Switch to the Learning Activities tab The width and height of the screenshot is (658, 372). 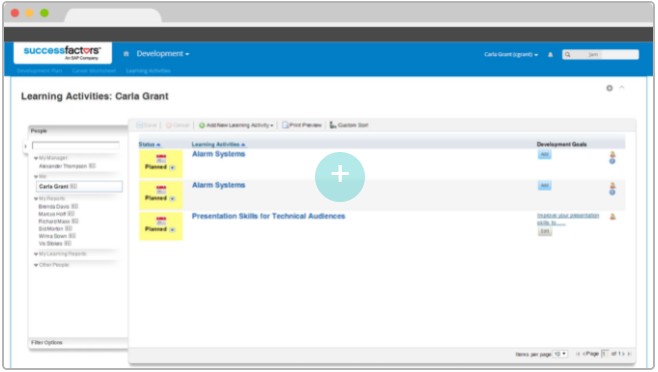tap(148, 71)
